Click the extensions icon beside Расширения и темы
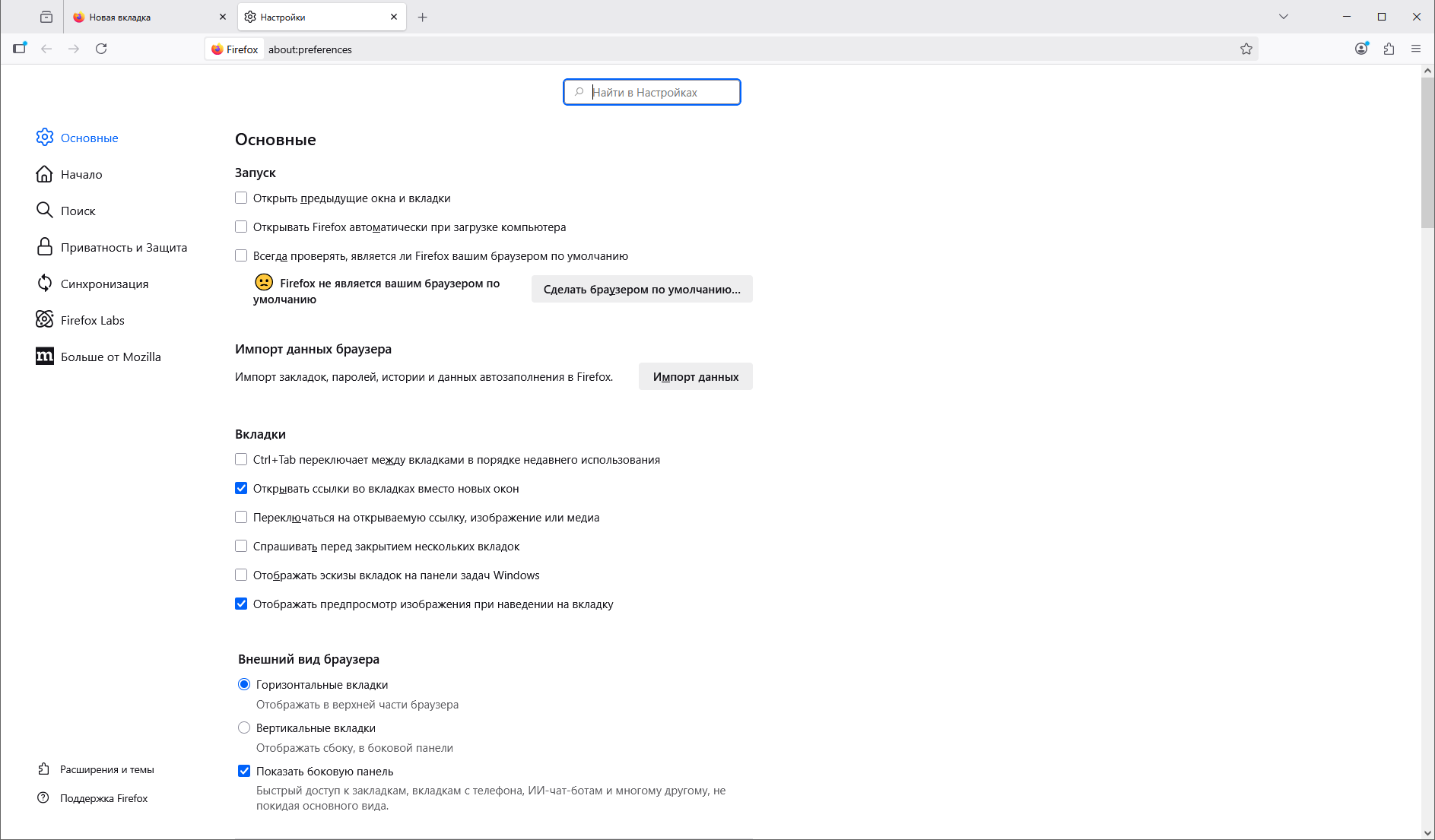Viewport: 1435px width, 840px height. [x=43, y=769]
